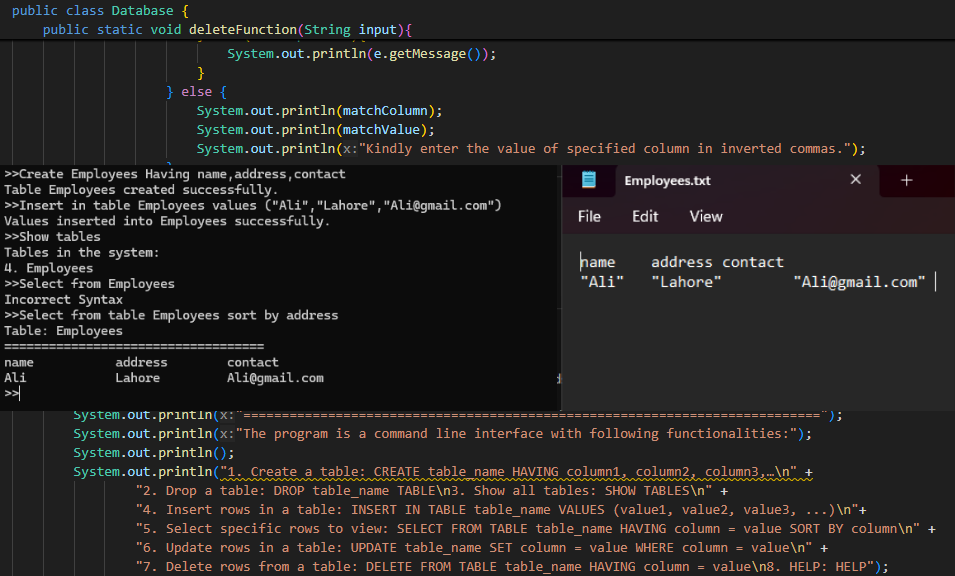The height and width of the screenshot is (576, 955).
Task: Click the "Incorrect Syntax" message in the terminal
Action: point(63,300)
